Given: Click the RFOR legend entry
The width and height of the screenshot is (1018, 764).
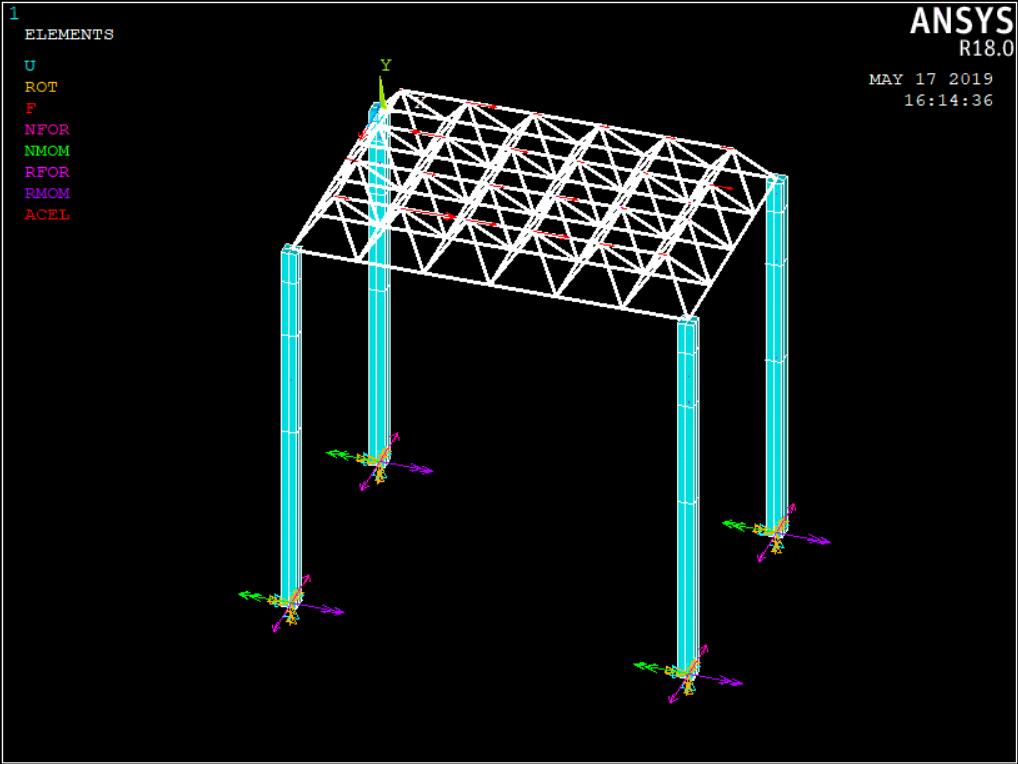Looking at the screenshot, I should click(x=47, y=172).
